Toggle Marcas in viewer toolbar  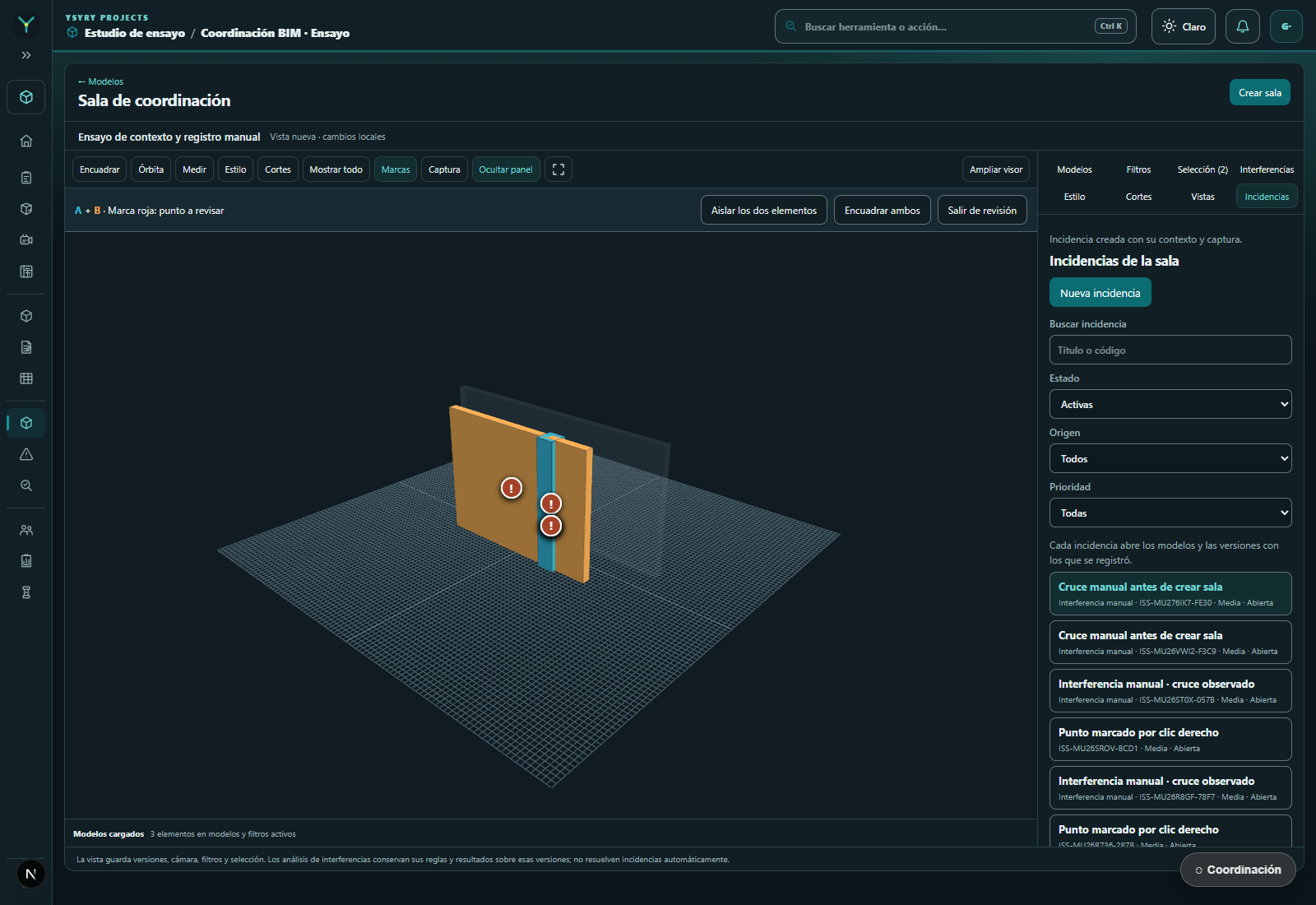pos(396,169)
